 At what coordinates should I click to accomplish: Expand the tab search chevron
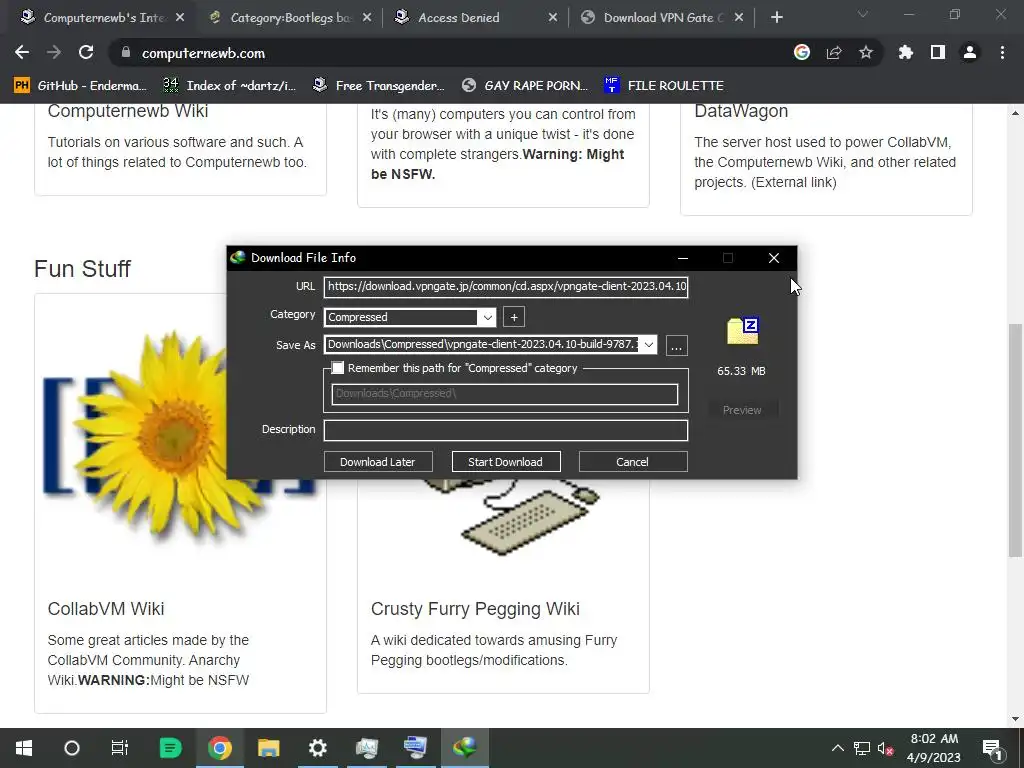(863, 14)
